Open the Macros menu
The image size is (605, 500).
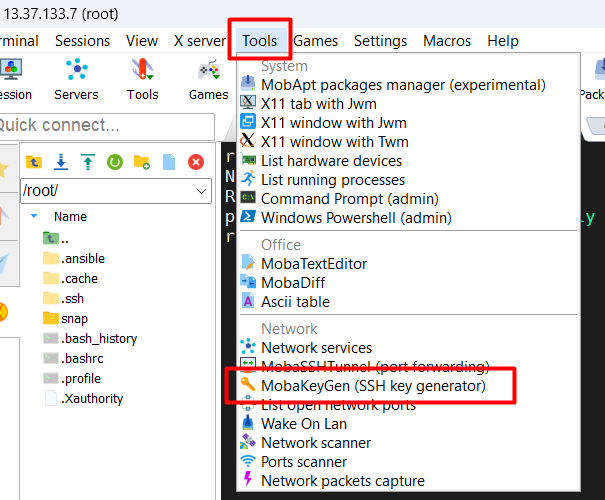(447, 41)
